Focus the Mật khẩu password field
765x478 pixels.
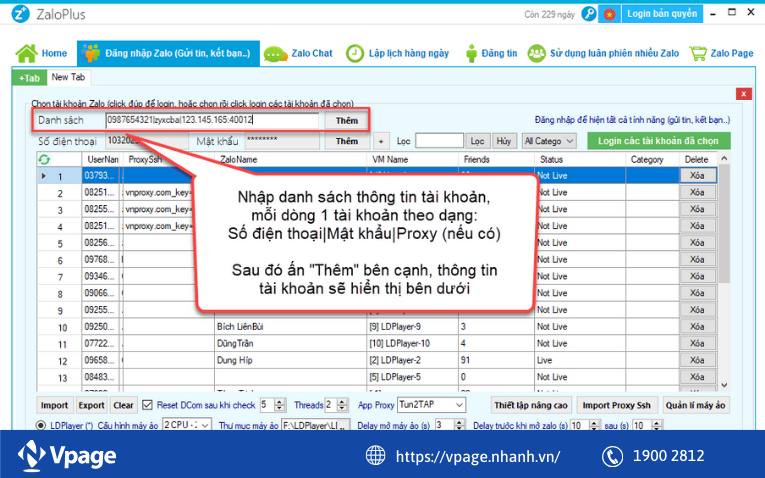(x=282, y=141)
